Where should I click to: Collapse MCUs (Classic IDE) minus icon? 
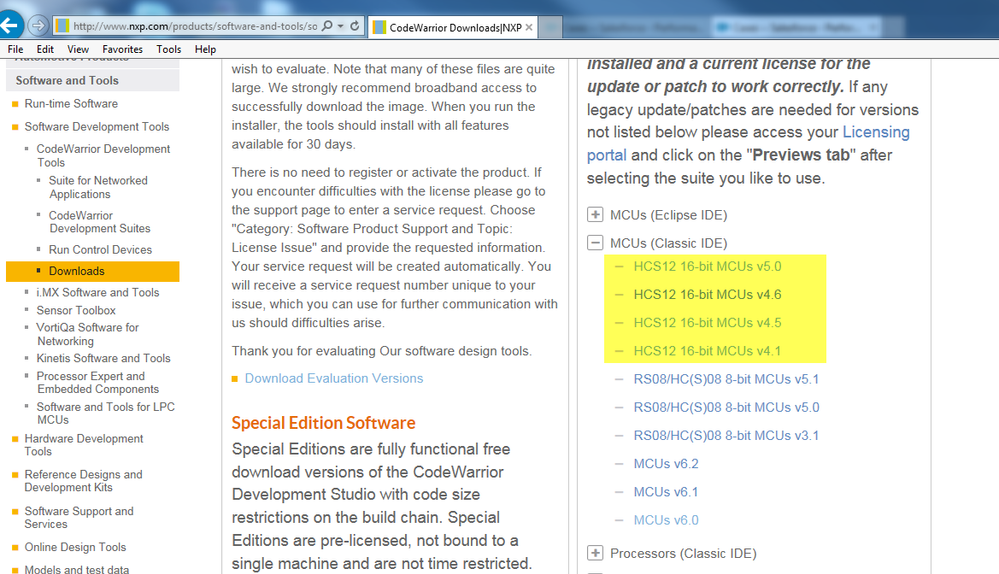click(x=595, y=243)
